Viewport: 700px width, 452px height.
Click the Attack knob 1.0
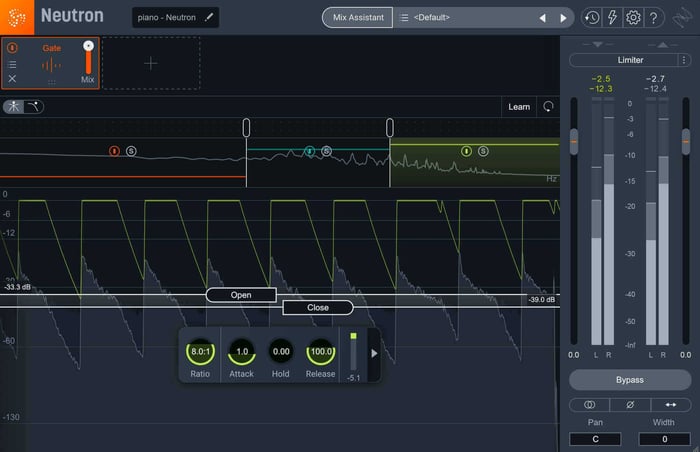pos(242,352)
